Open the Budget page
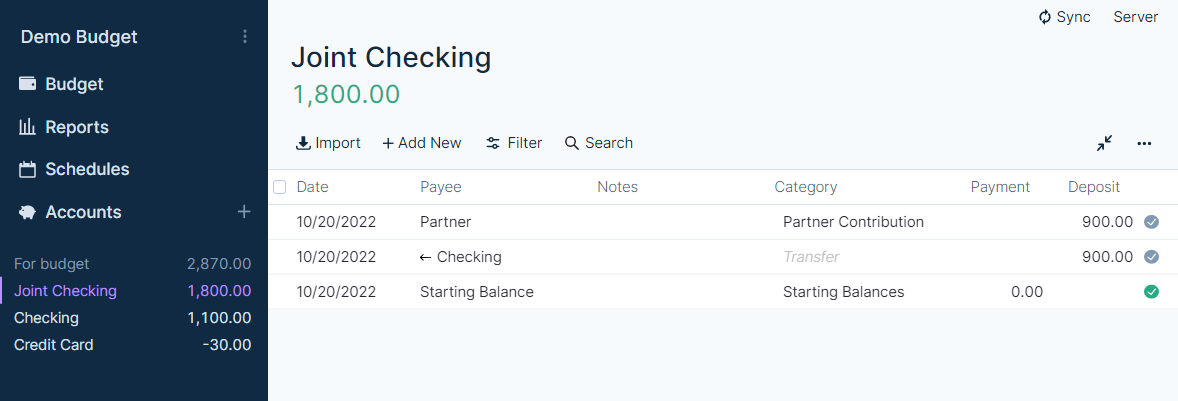Screen dimensions: 1178x401 (x=74, y=84)
